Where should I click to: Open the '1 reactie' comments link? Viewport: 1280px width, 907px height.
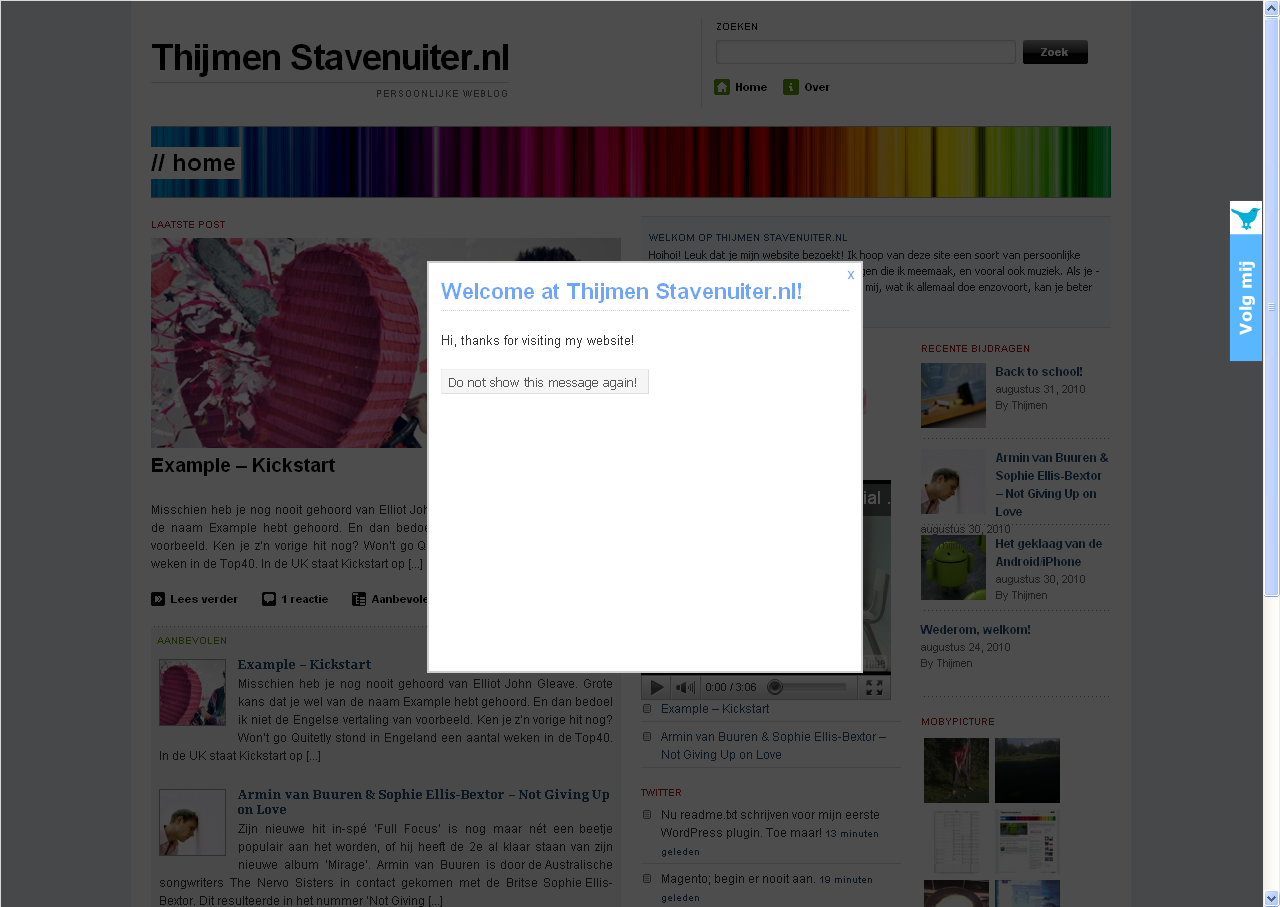304,599
